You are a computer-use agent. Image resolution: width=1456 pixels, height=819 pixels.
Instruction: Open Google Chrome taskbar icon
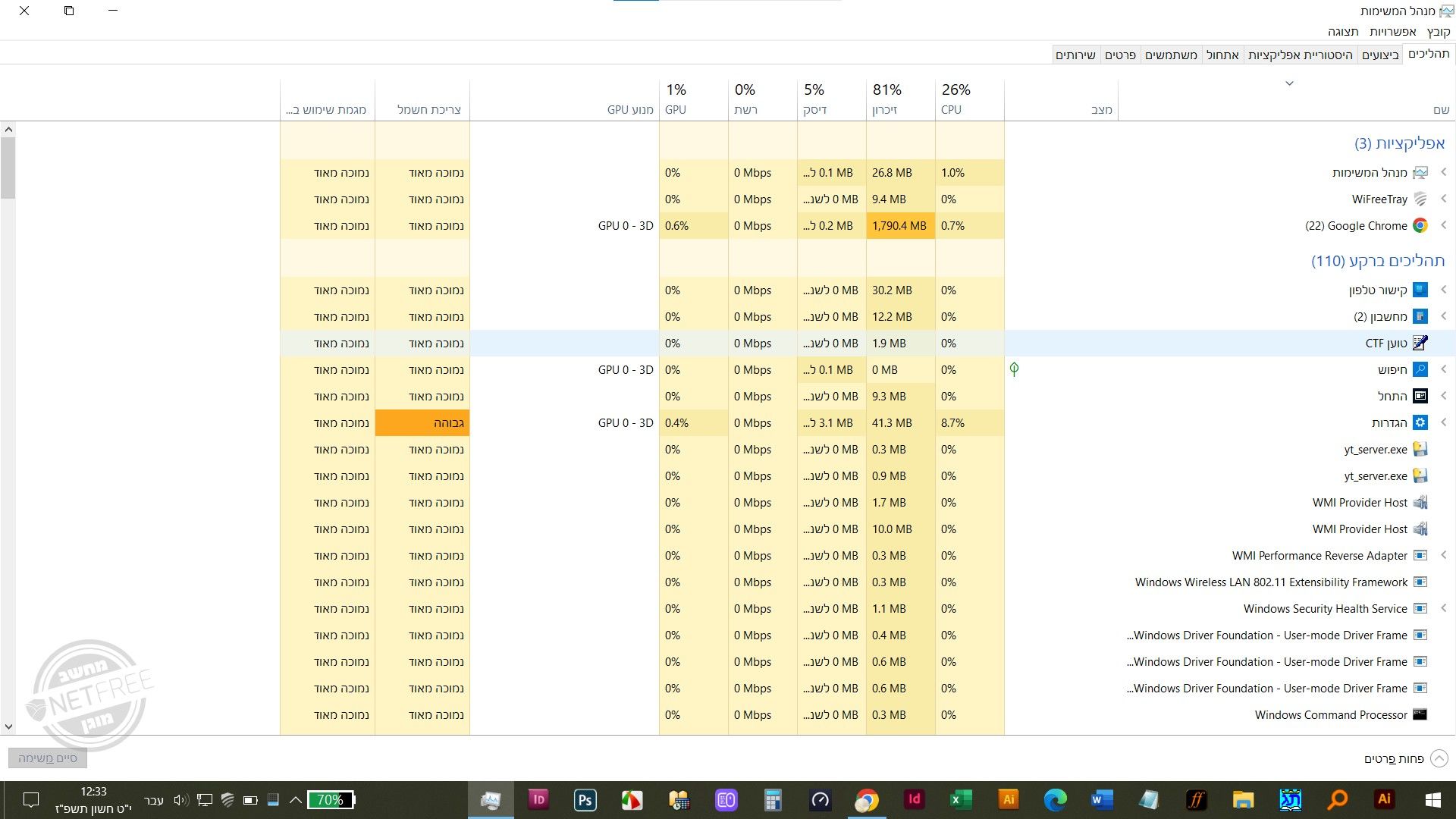[x=867, y=799]
